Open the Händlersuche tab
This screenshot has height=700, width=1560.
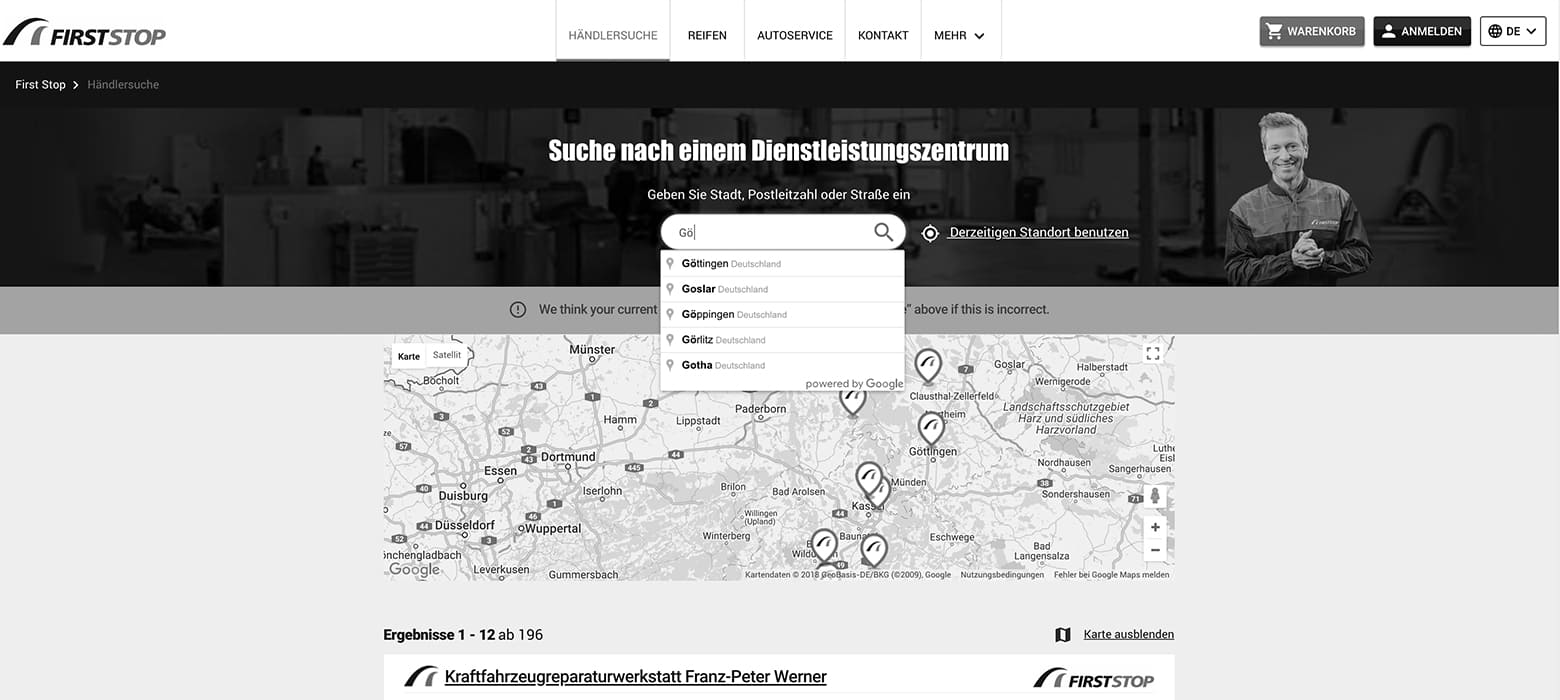click(x=613, y=35)
